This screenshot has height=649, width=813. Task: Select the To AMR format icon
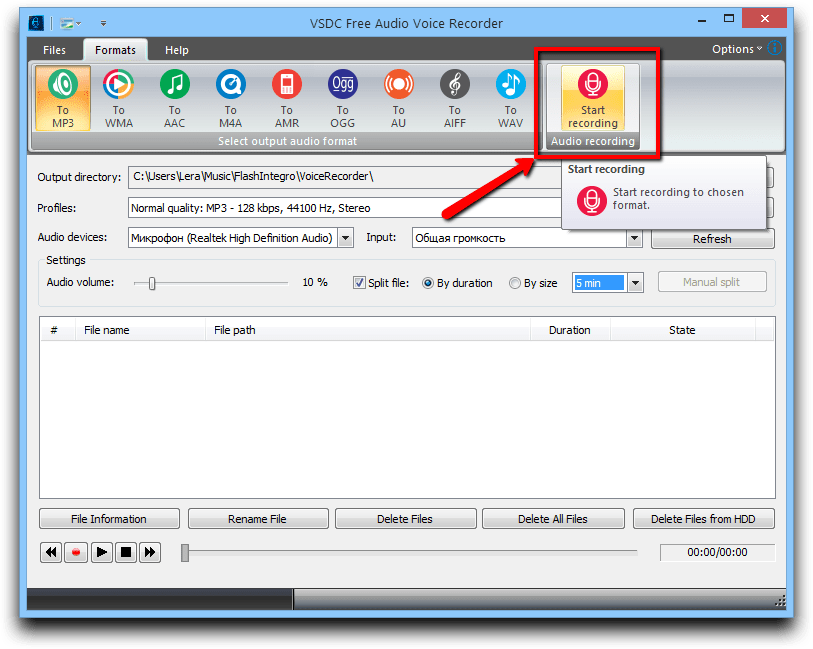tap(286, 97)
